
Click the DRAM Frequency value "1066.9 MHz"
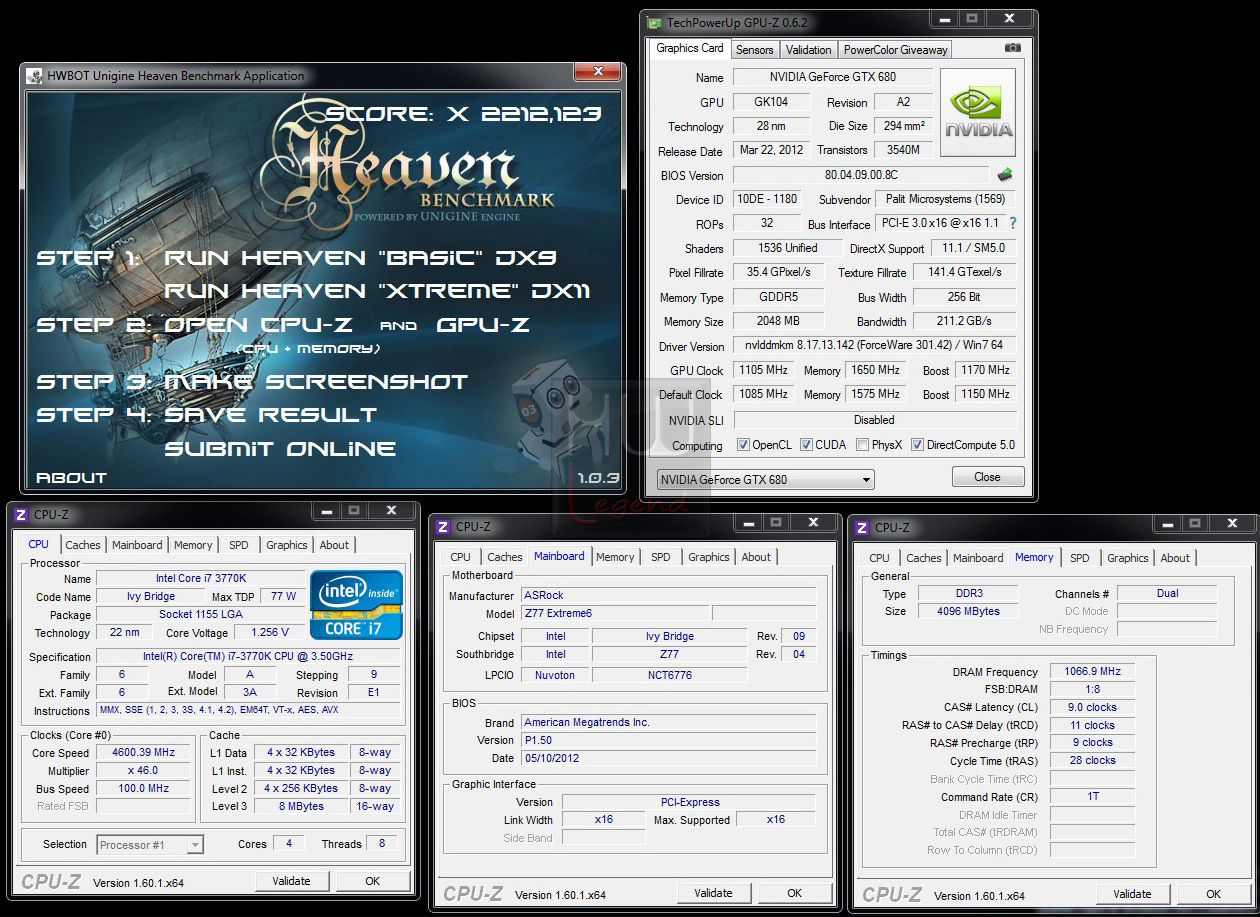pos(1092,672)
